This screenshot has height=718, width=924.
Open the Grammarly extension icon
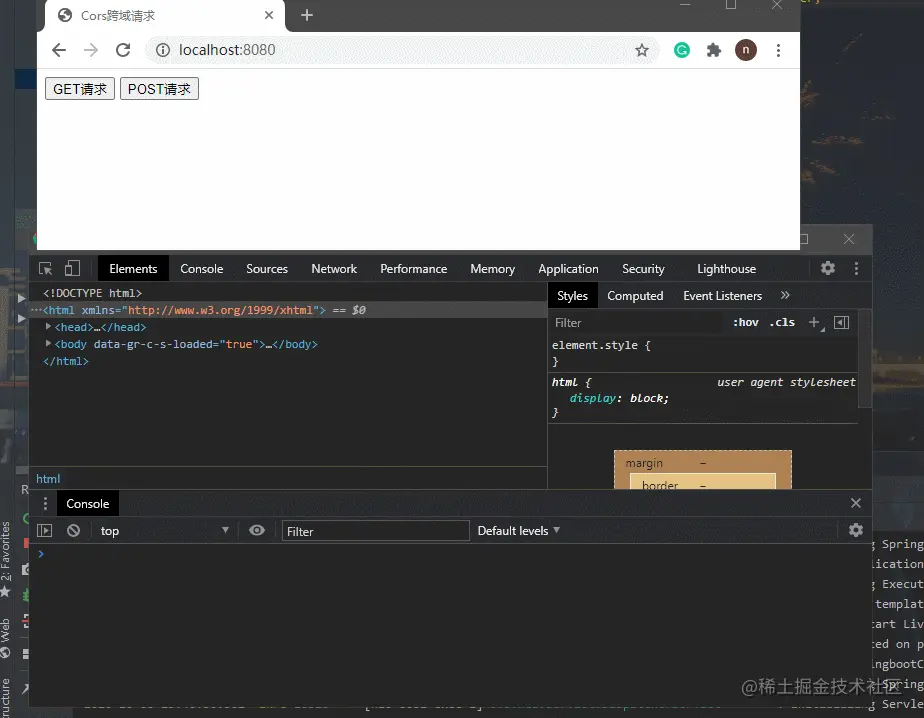click(682, 50)
